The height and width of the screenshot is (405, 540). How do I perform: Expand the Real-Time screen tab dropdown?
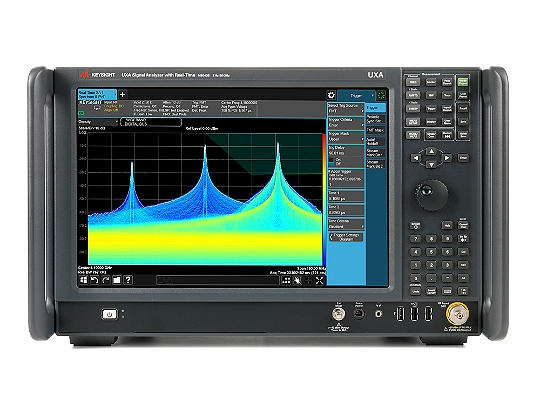(97, 94)
